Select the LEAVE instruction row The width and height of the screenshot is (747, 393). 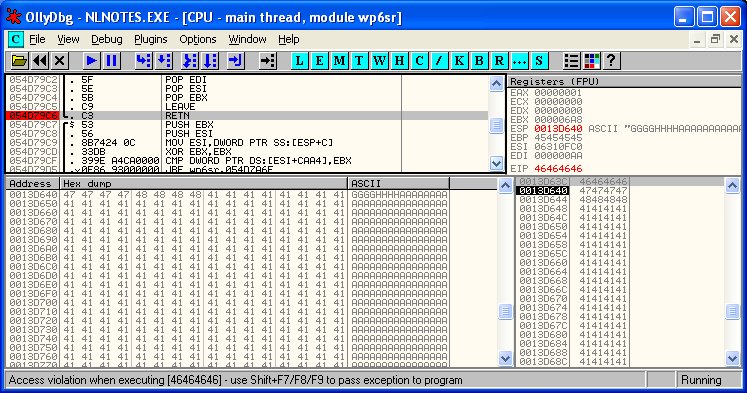pyautogui.click(x=247, y=107)
